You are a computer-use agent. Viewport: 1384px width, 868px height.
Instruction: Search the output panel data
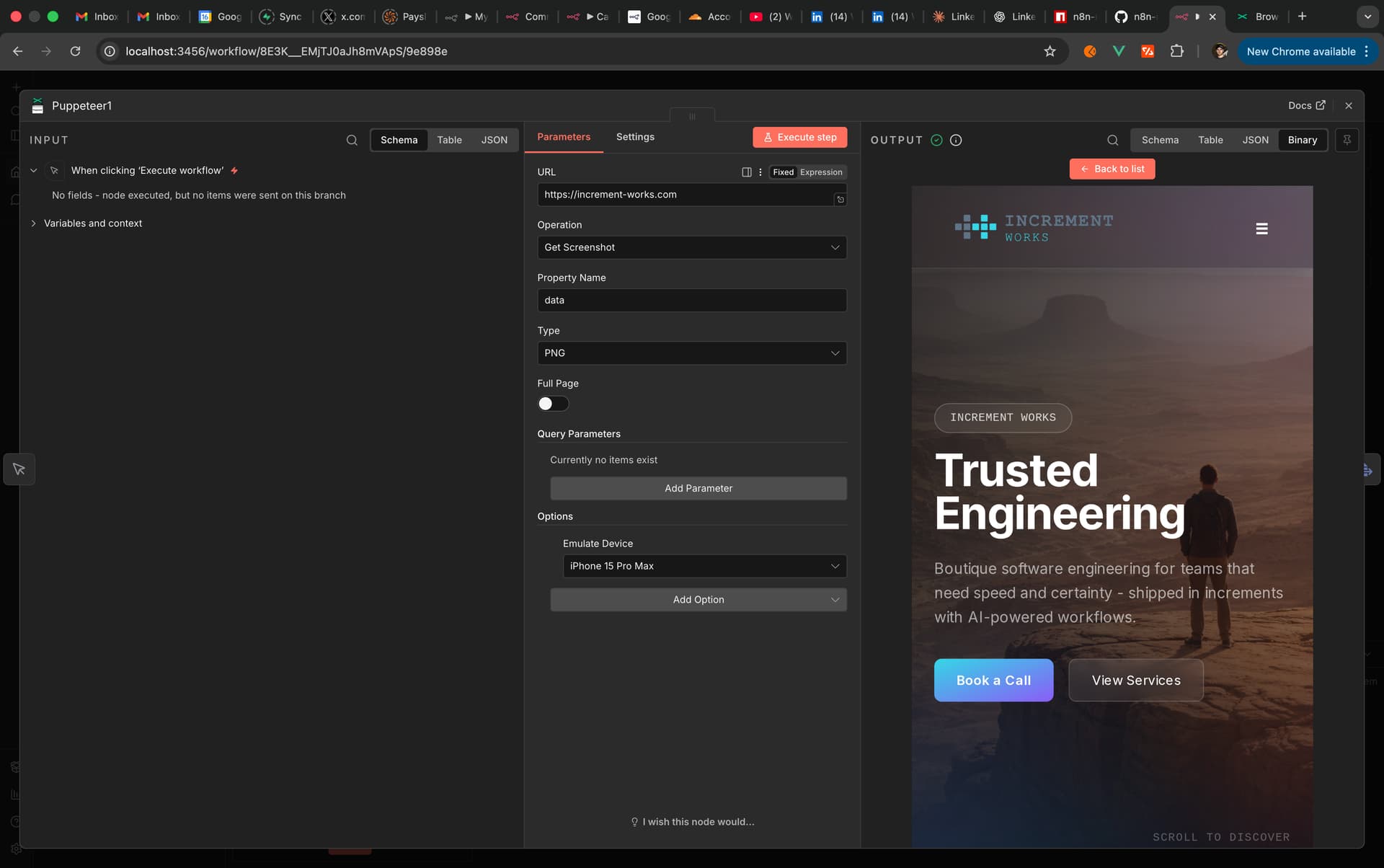coord(1113,140)
